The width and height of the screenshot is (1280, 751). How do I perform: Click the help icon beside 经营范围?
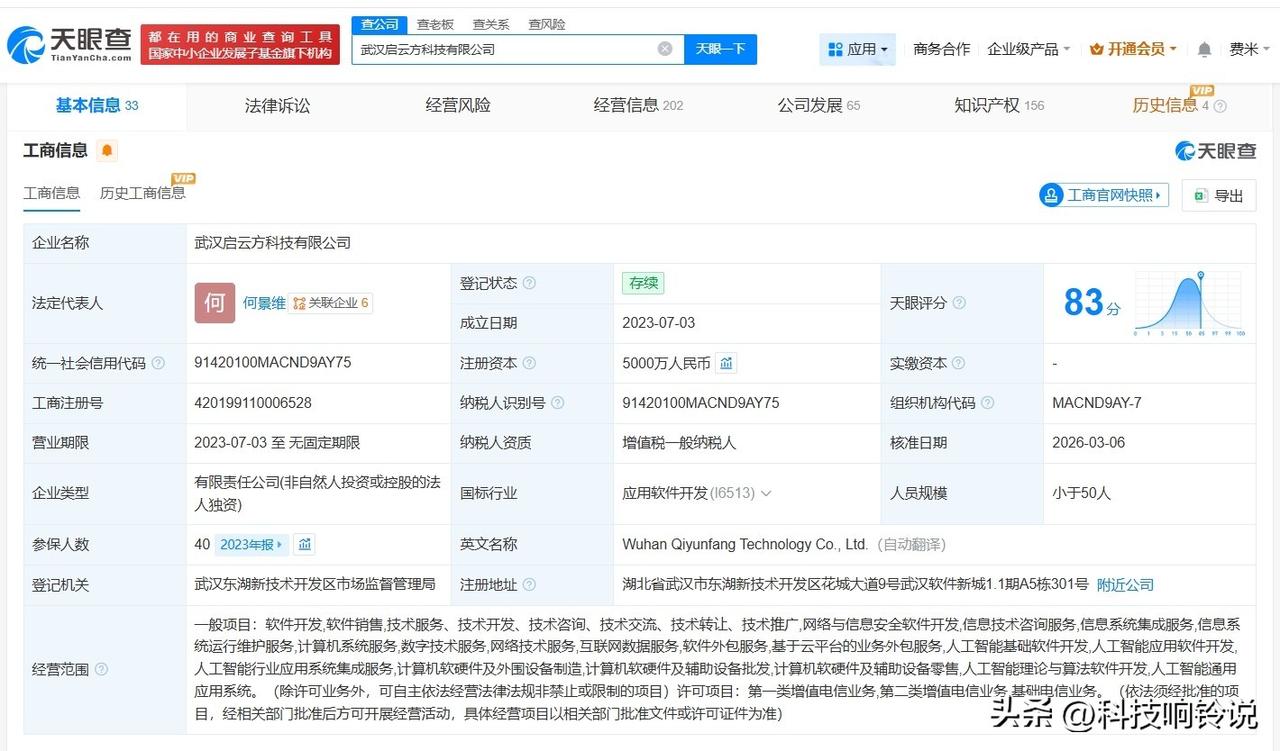tap(101, 670)
